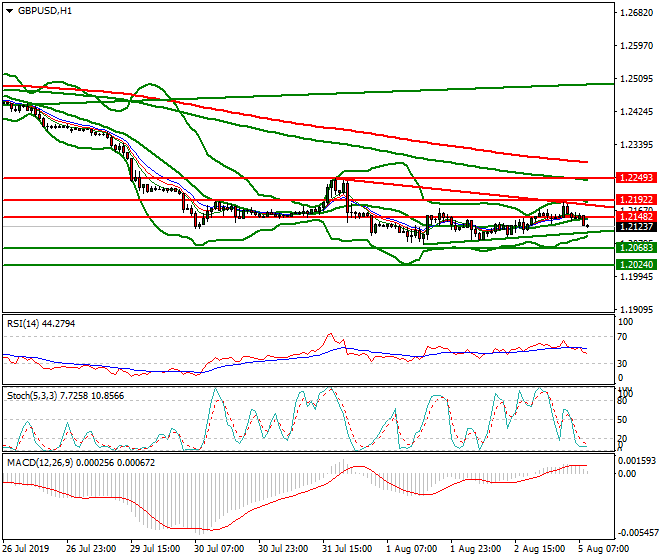Click the GBPUSD,H1 chart title
Viewport: 660px width, 560px height.
45,11
